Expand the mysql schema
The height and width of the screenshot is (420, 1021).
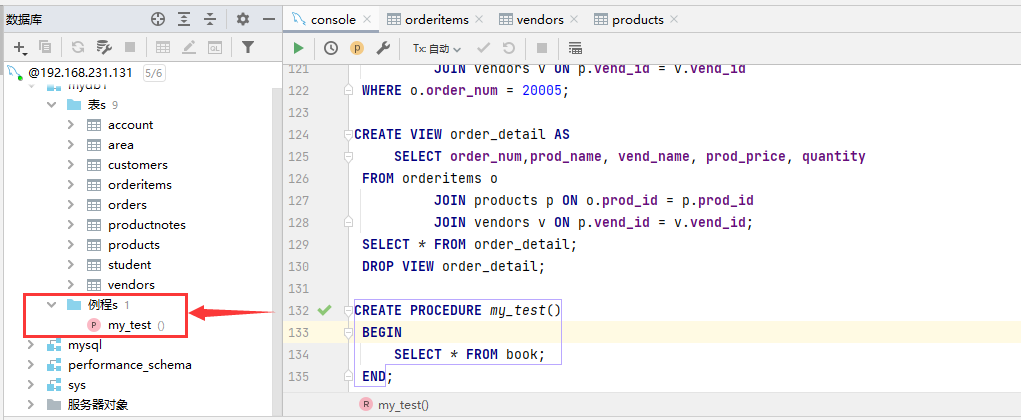[x=31, y=345]
